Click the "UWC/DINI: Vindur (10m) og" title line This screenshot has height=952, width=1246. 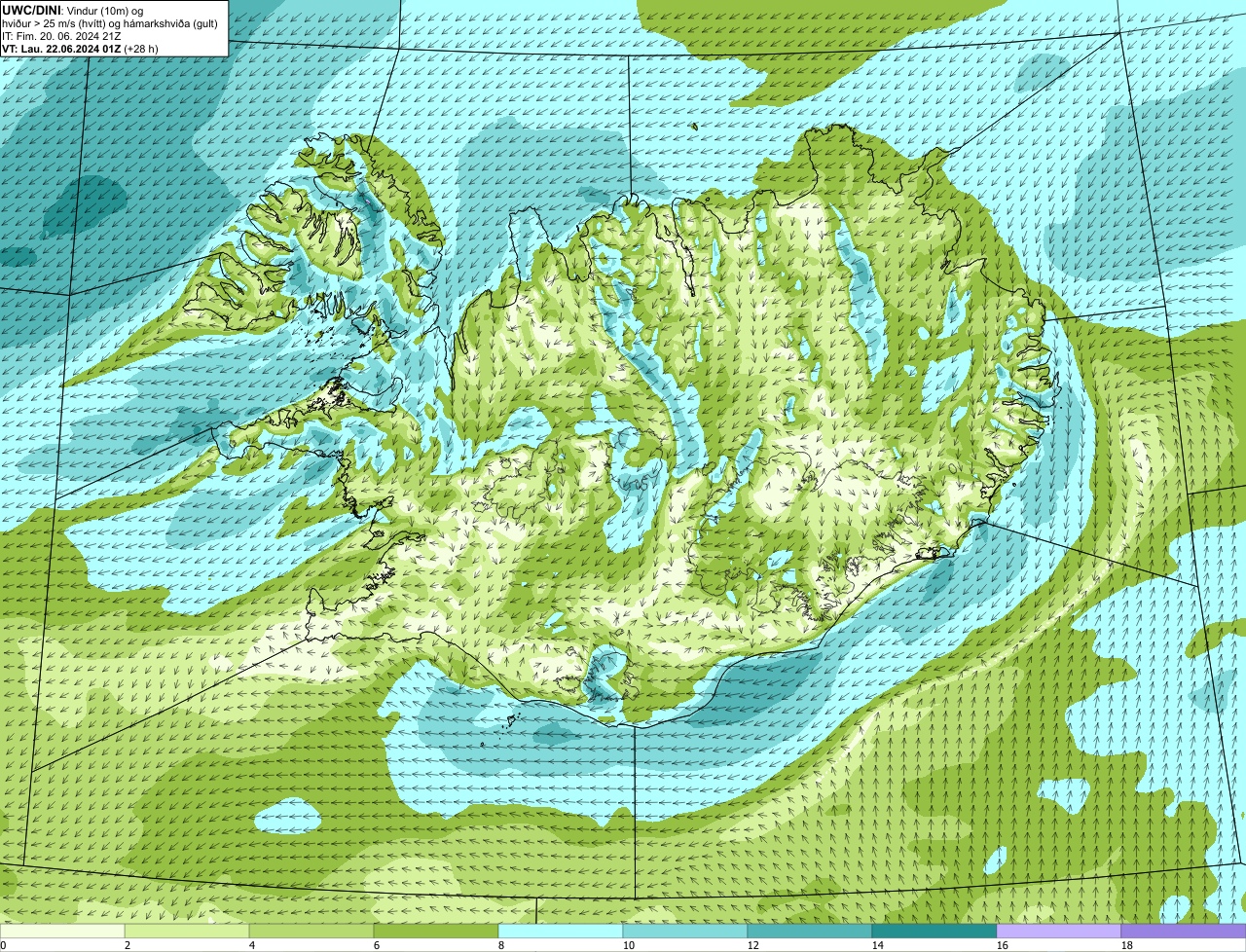[73, 10]
